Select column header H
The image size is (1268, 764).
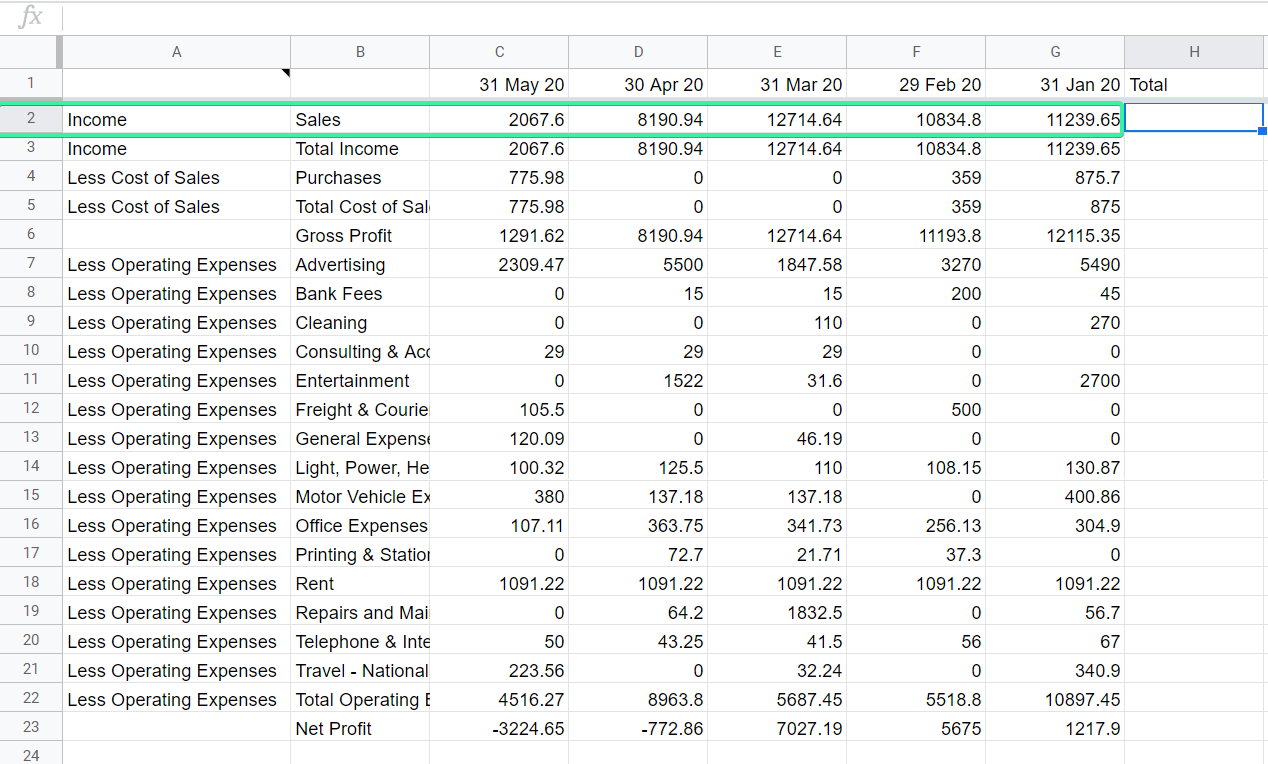tap(1194, 51)
